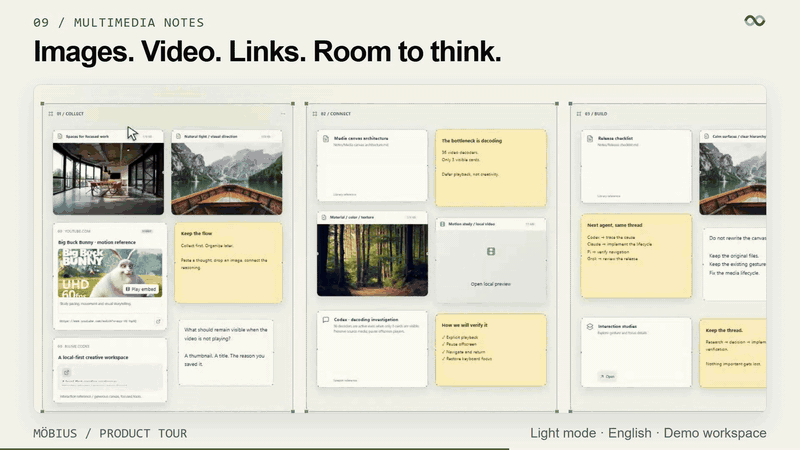800x450 pixels.
Task: Select the Do not rewrite the canvas note
Action: 734,264
